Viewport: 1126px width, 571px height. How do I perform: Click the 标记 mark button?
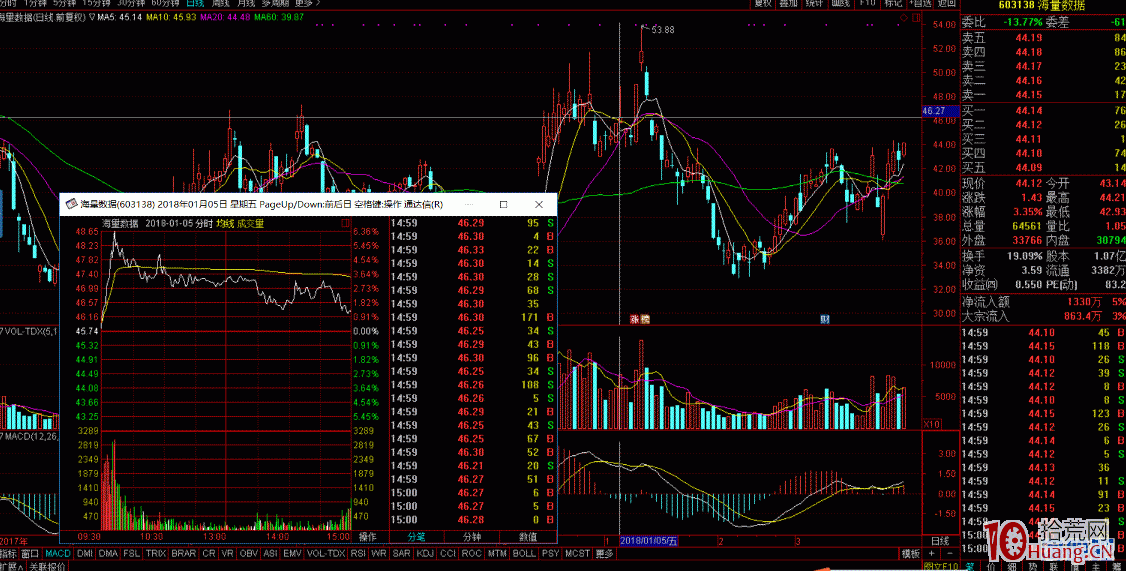(x=894, y=4)
